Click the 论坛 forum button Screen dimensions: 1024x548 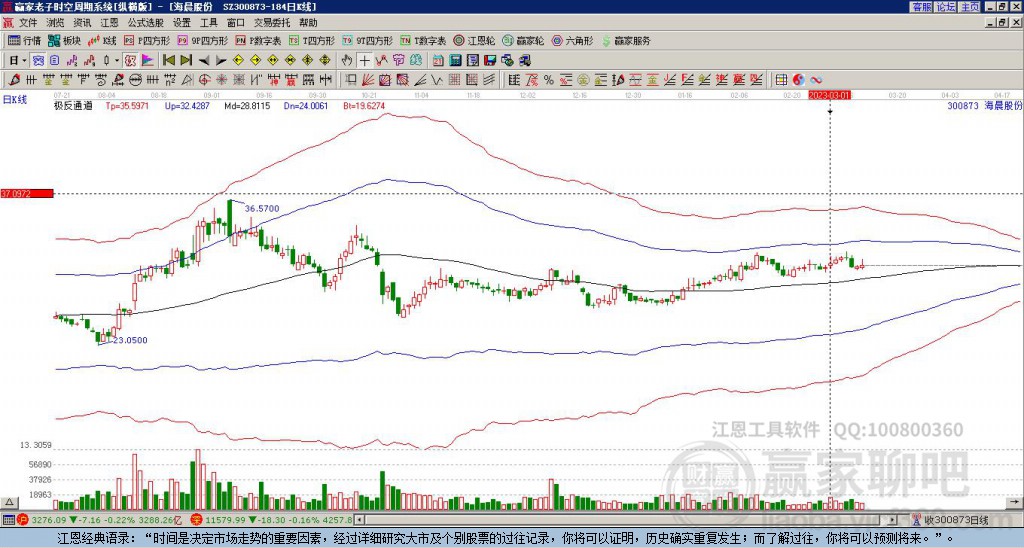(x=946, y=7)
